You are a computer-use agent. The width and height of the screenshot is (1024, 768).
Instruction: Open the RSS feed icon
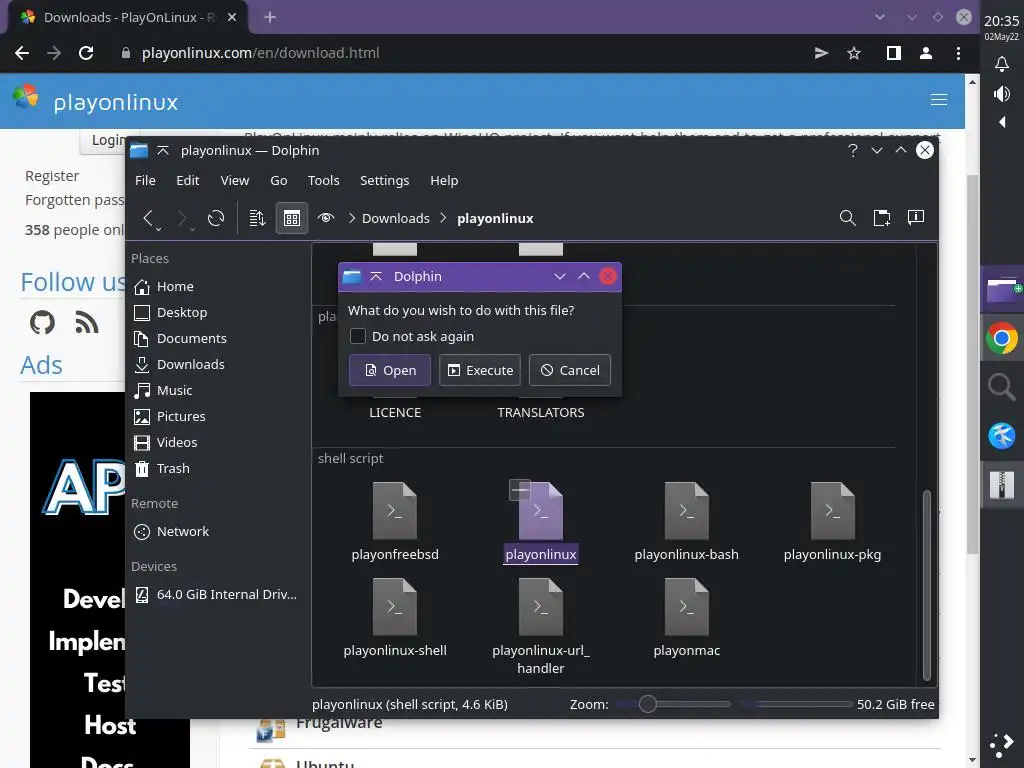coord(86,322)
